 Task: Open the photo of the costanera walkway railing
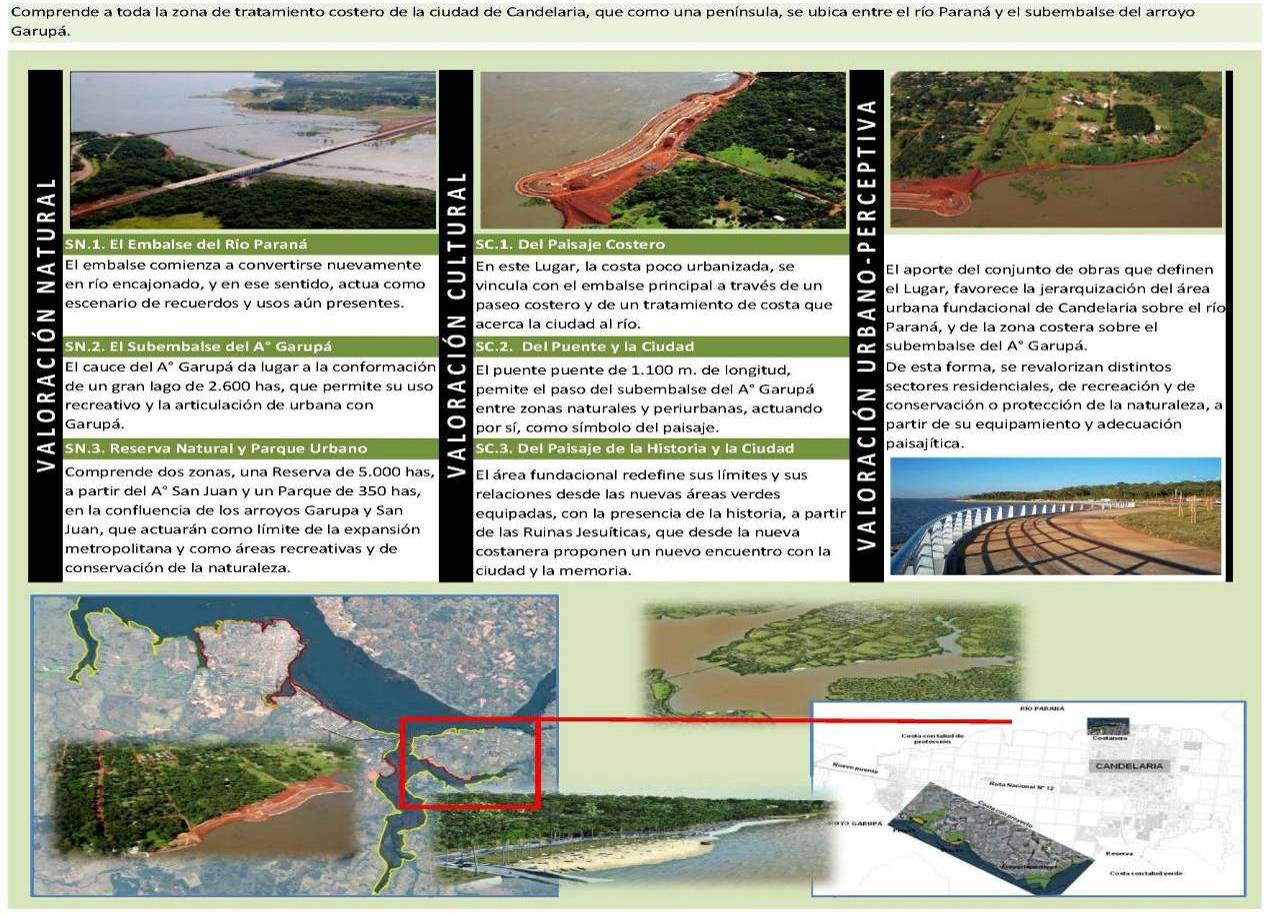(1056, 516)
